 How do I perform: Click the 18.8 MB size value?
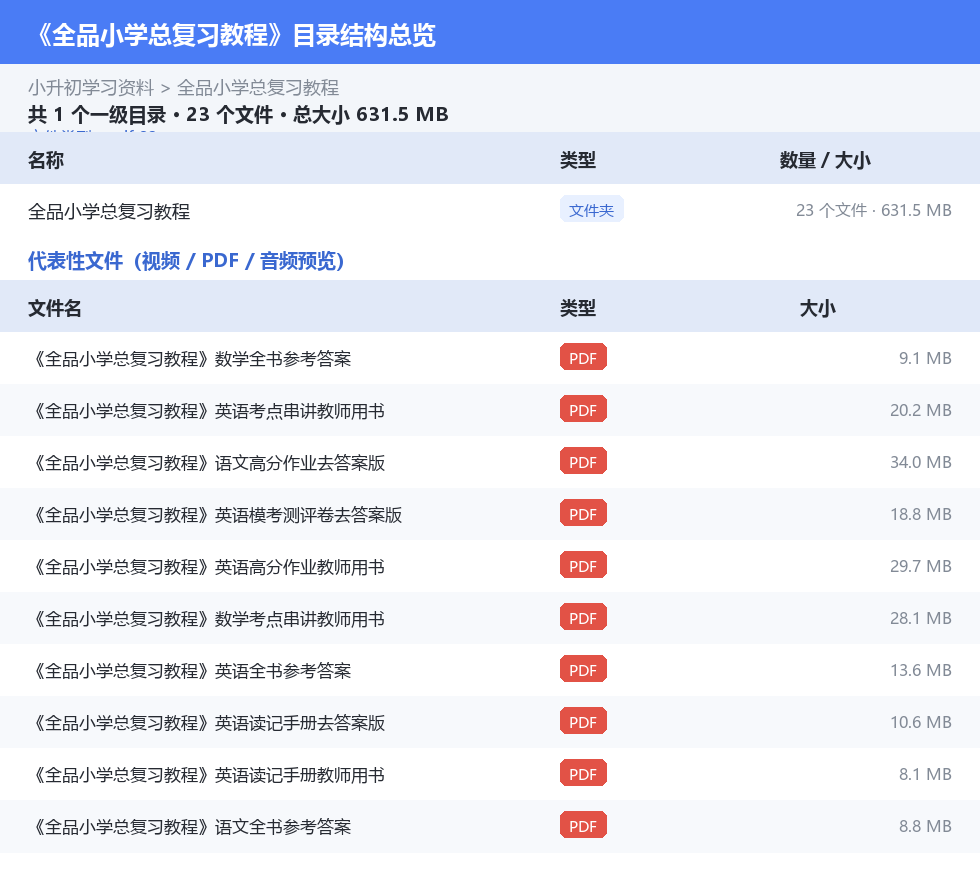point(921,514)
